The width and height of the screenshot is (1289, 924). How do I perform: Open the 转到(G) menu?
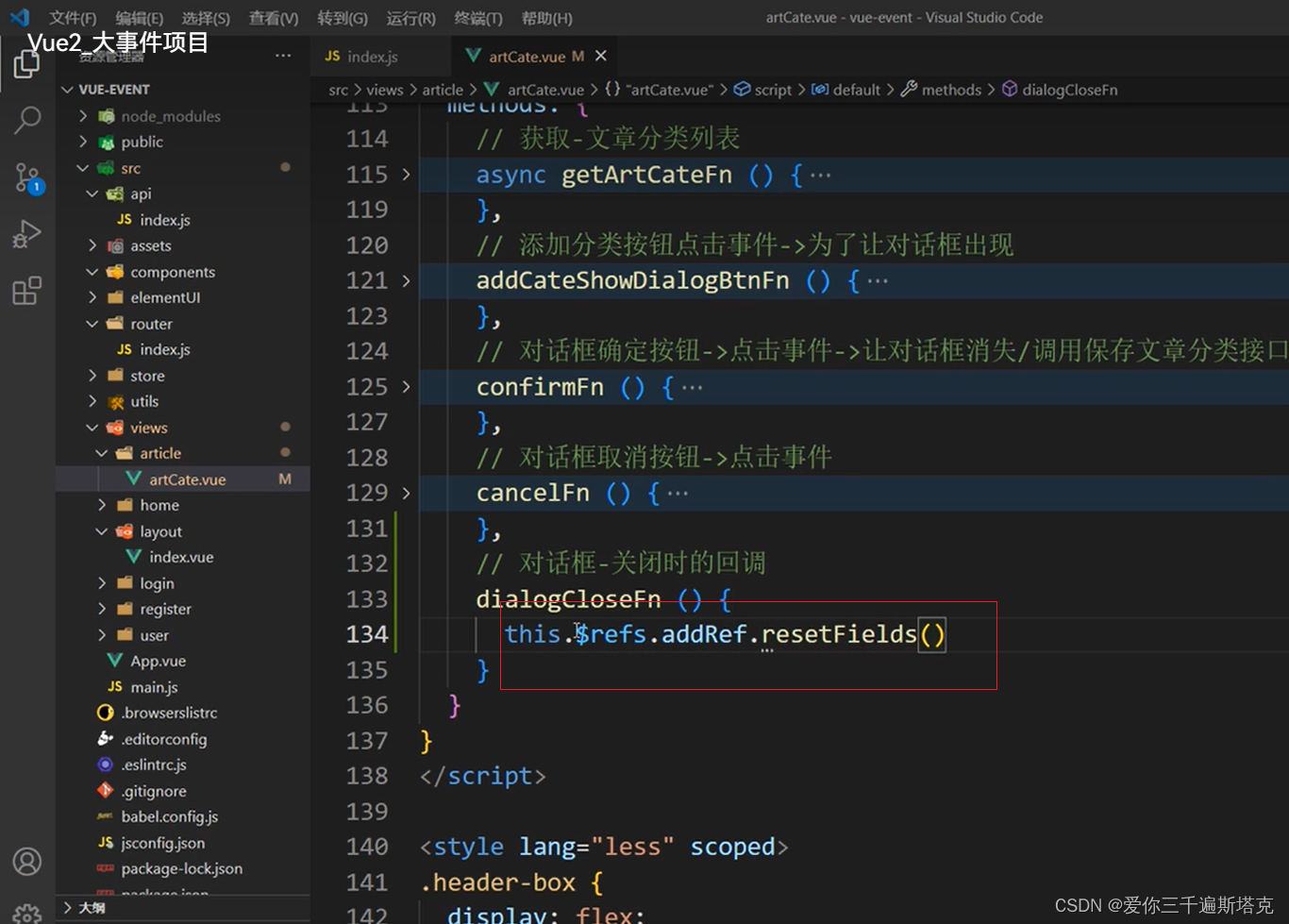point(343,18)
